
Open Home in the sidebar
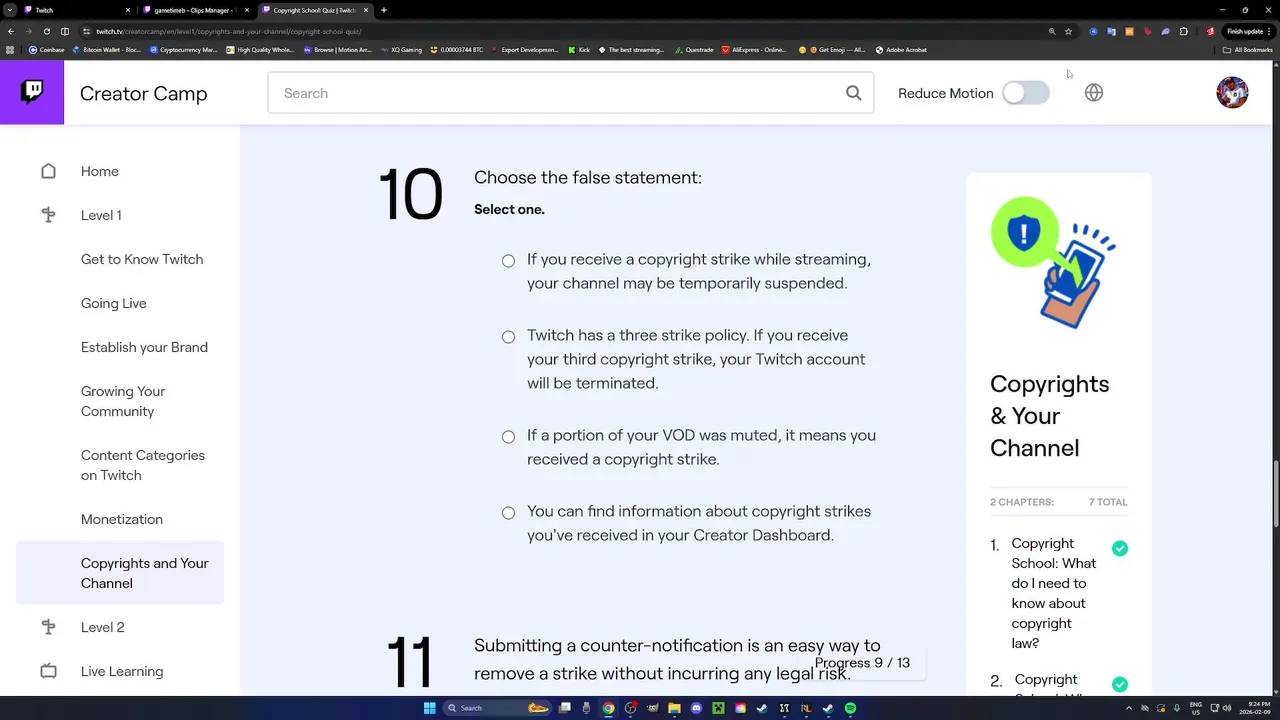coord(100,171)
